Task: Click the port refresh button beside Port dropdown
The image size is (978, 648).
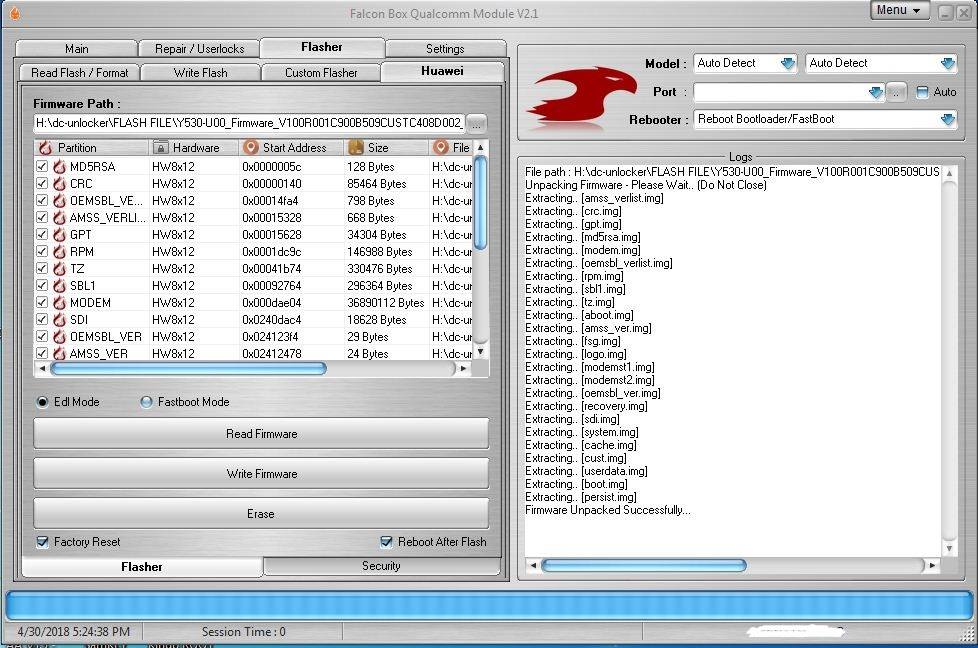Action: pos(896,92)
